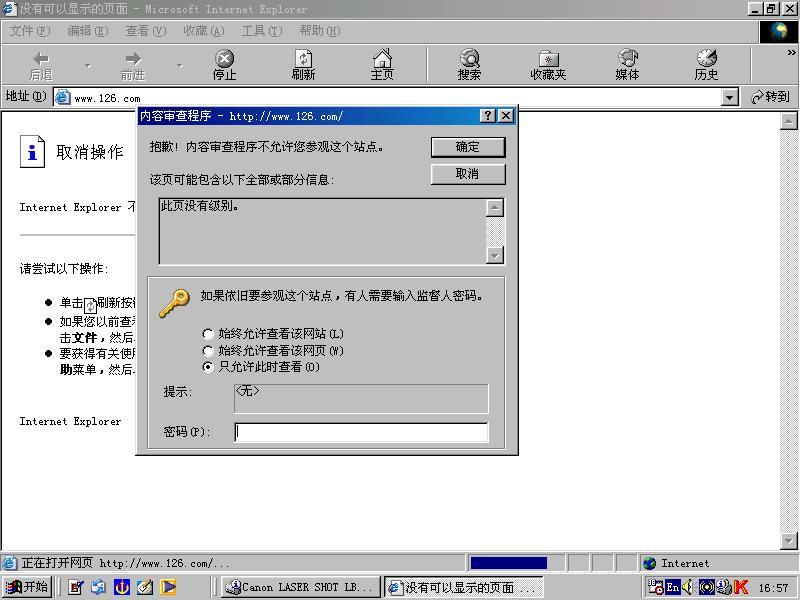
Task: Click the supervisor password (密码) field
Action: (x=361, y=432)
